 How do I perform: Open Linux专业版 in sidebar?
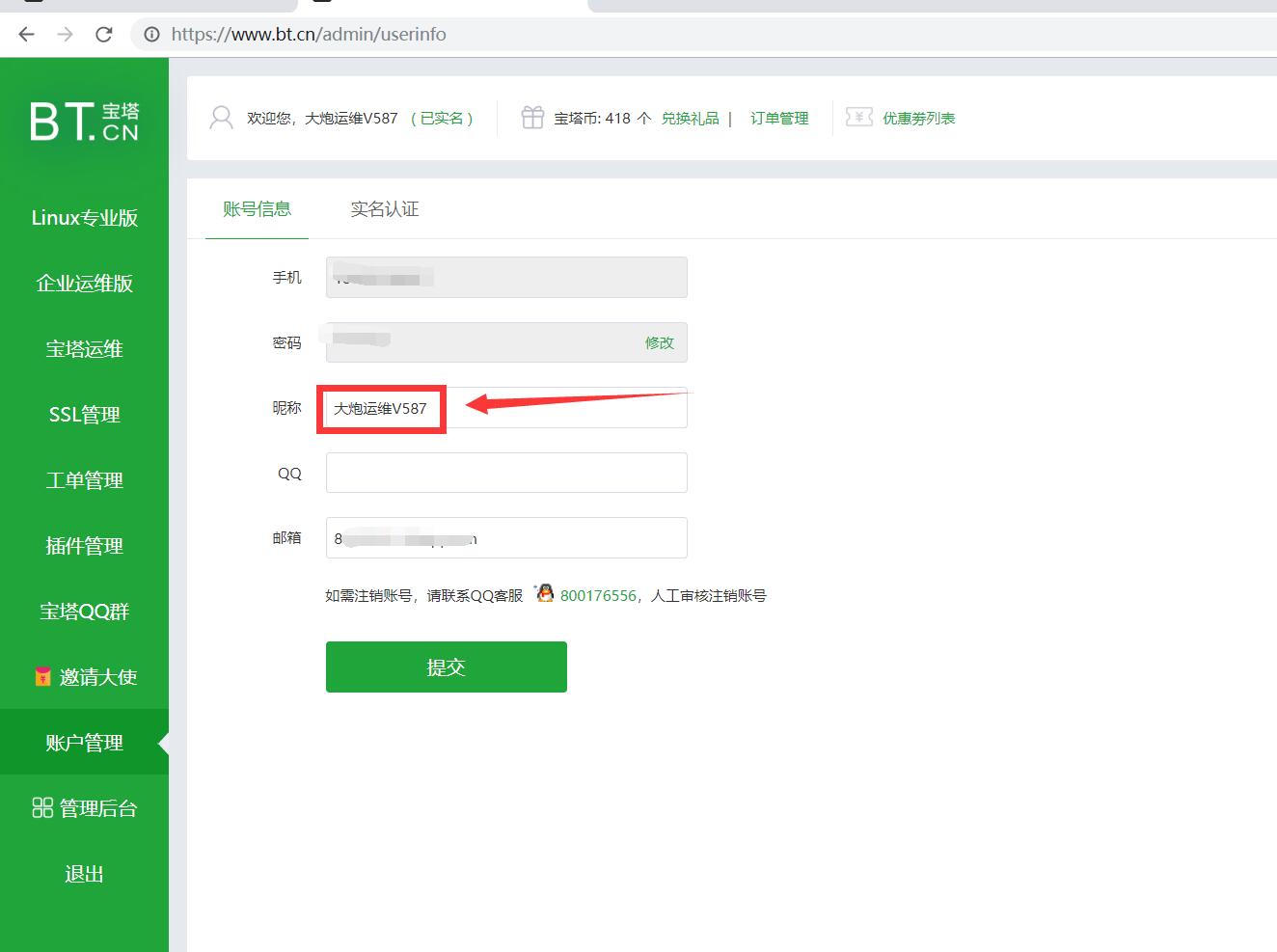(x=84, y=218)
